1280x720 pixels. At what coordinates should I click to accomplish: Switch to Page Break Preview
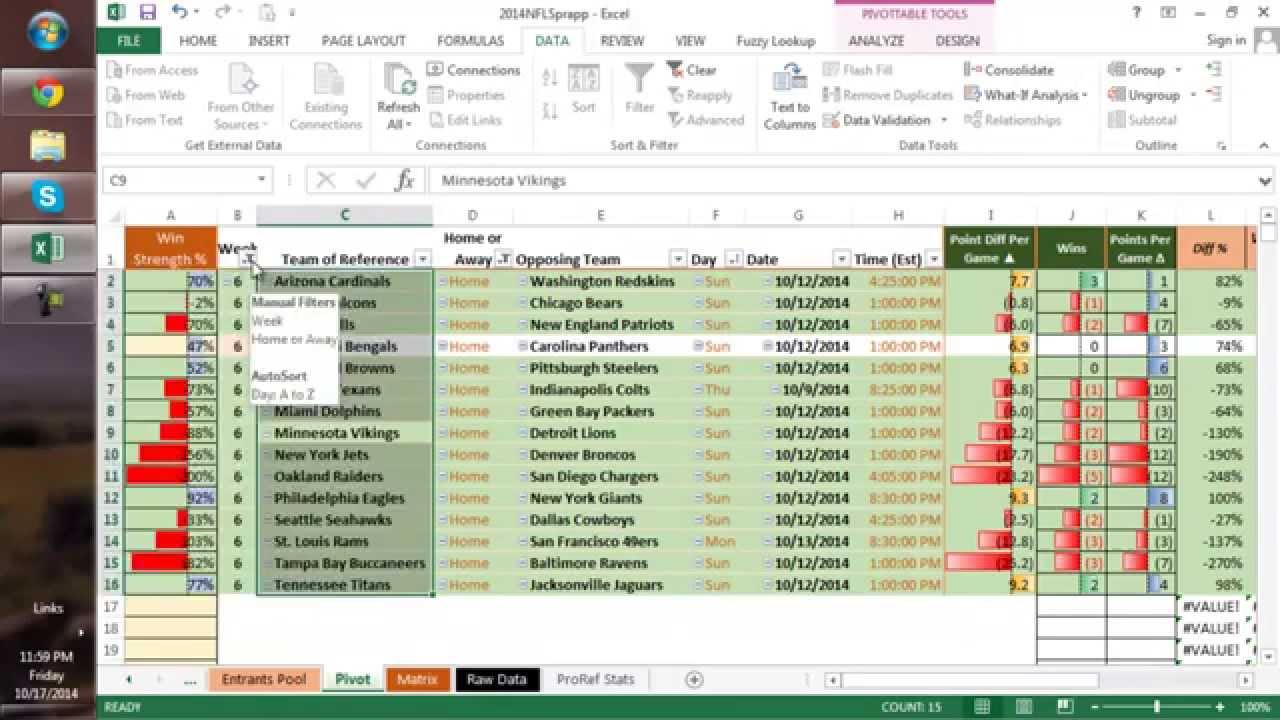click(1065, 707)
